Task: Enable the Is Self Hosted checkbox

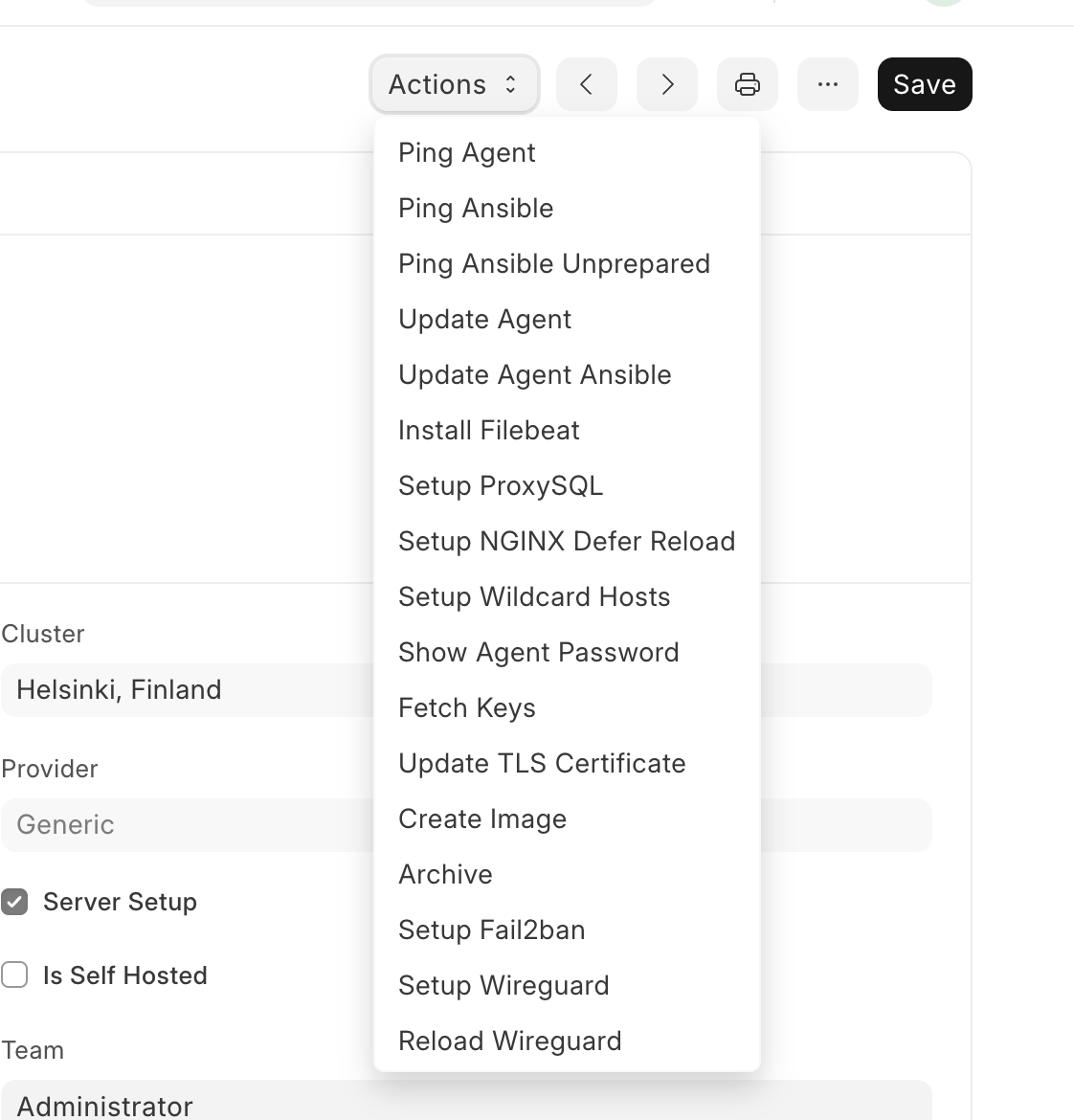Action: pyautogui.click(x=14, y=975)
